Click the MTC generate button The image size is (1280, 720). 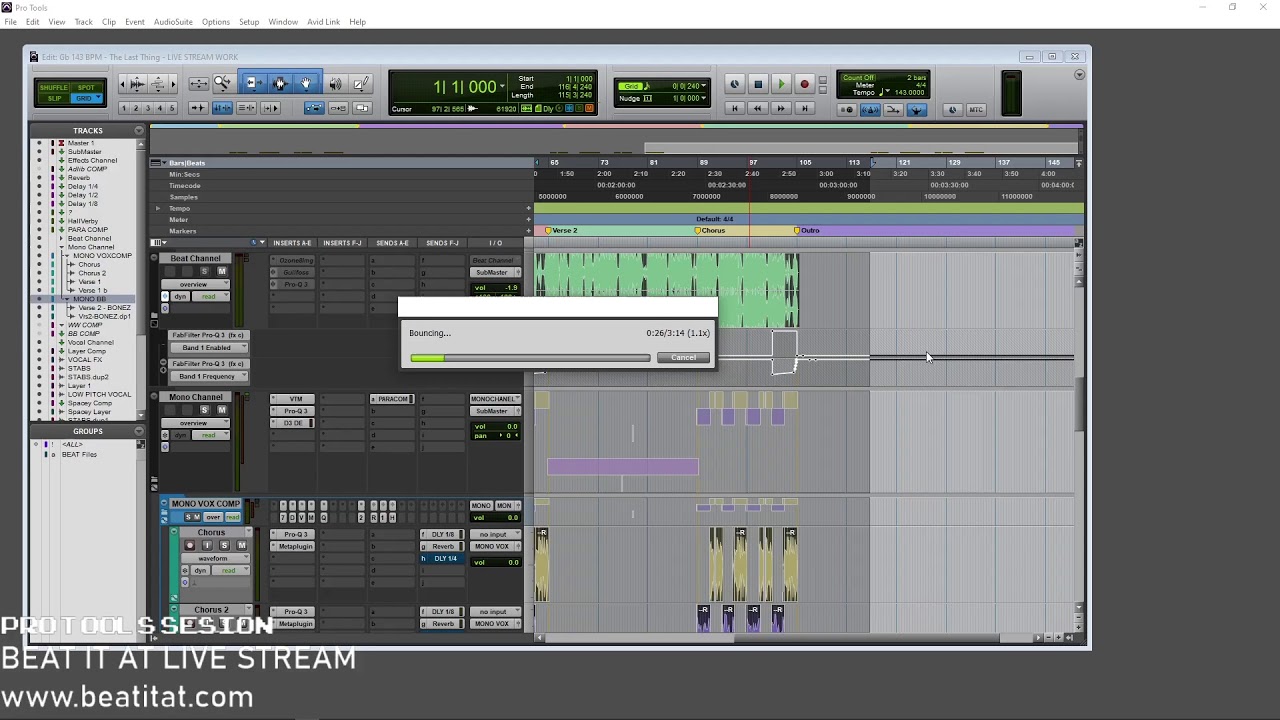click(x=976, y=110)
